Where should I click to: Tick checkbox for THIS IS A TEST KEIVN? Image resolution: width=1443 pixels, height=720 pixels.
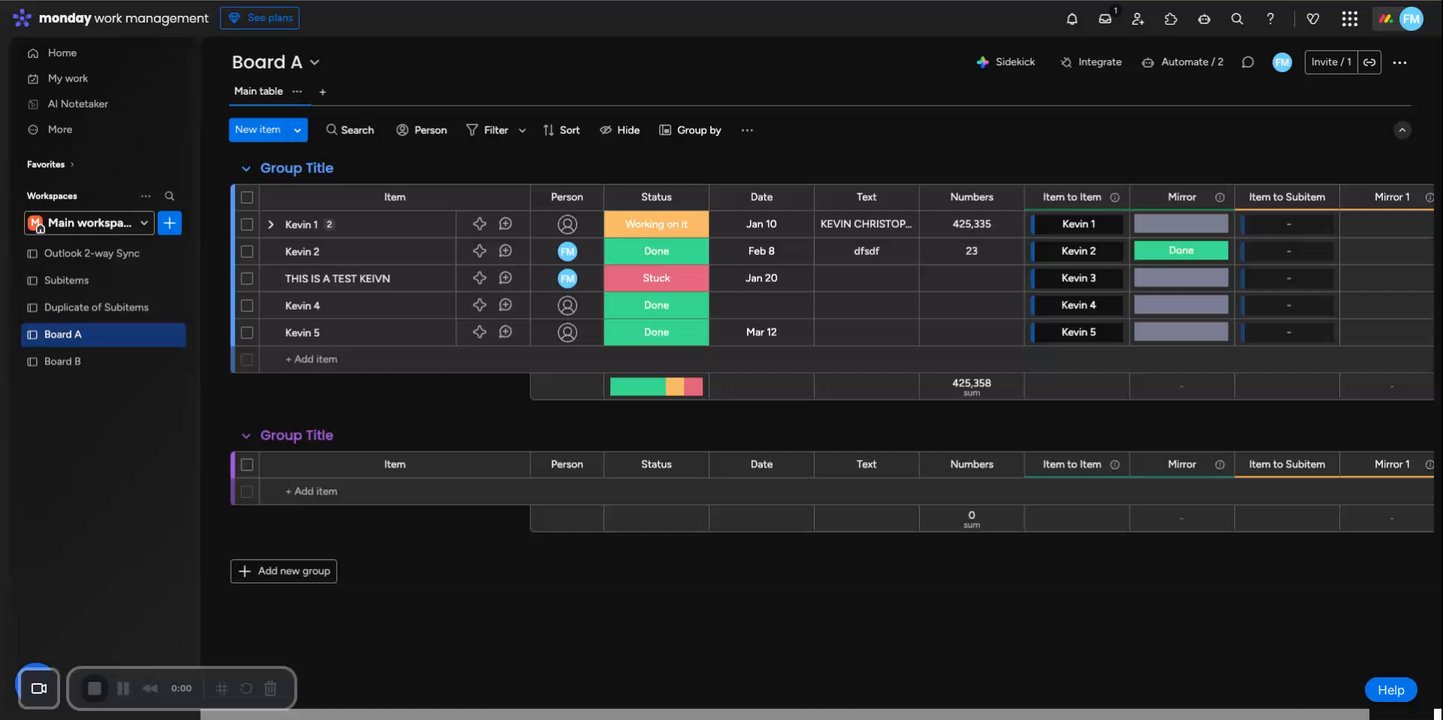pyautogui.click(x=247, y=279)
